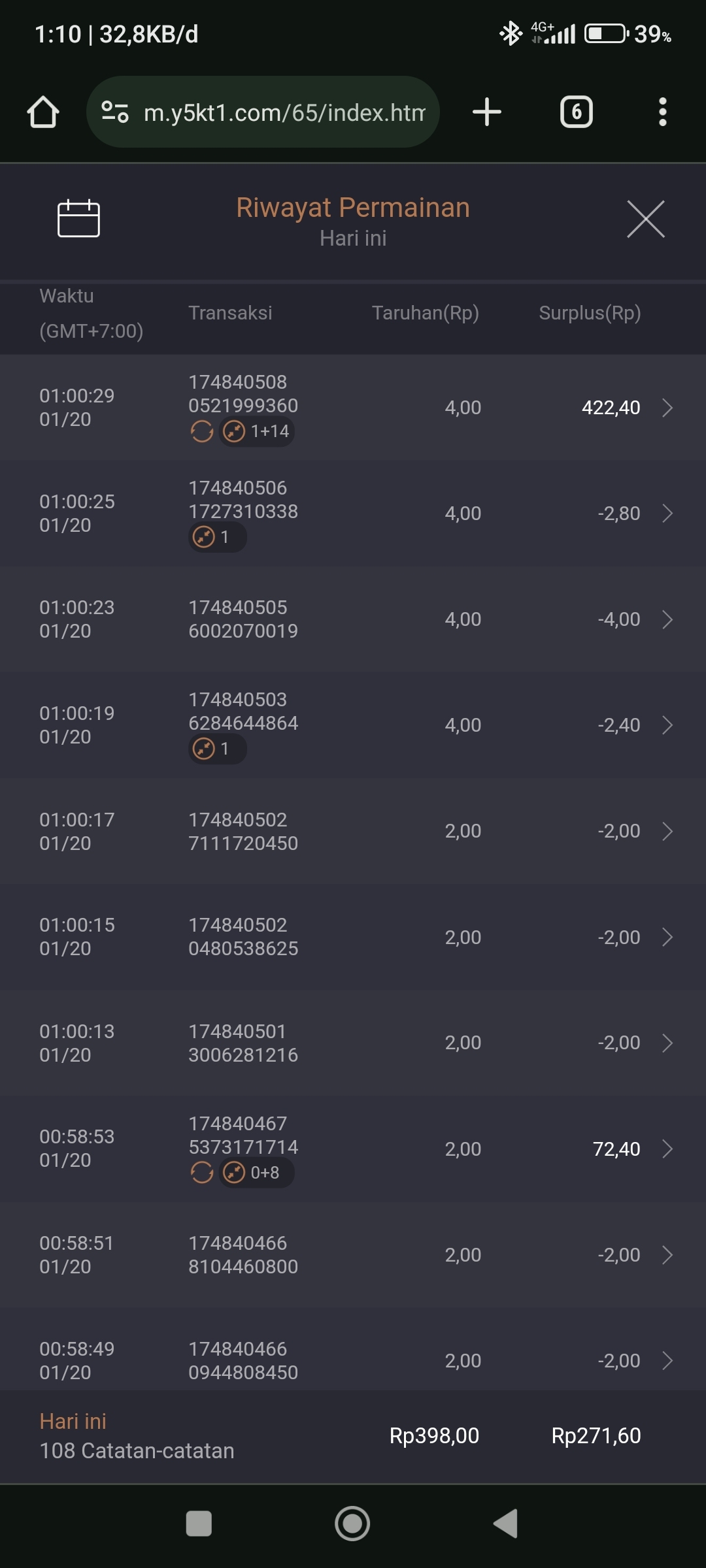This screenshot has height=1568, width=706.
Task: Tap the free spin icon on 01:00:29 row
Action: [x=202, y=431]
